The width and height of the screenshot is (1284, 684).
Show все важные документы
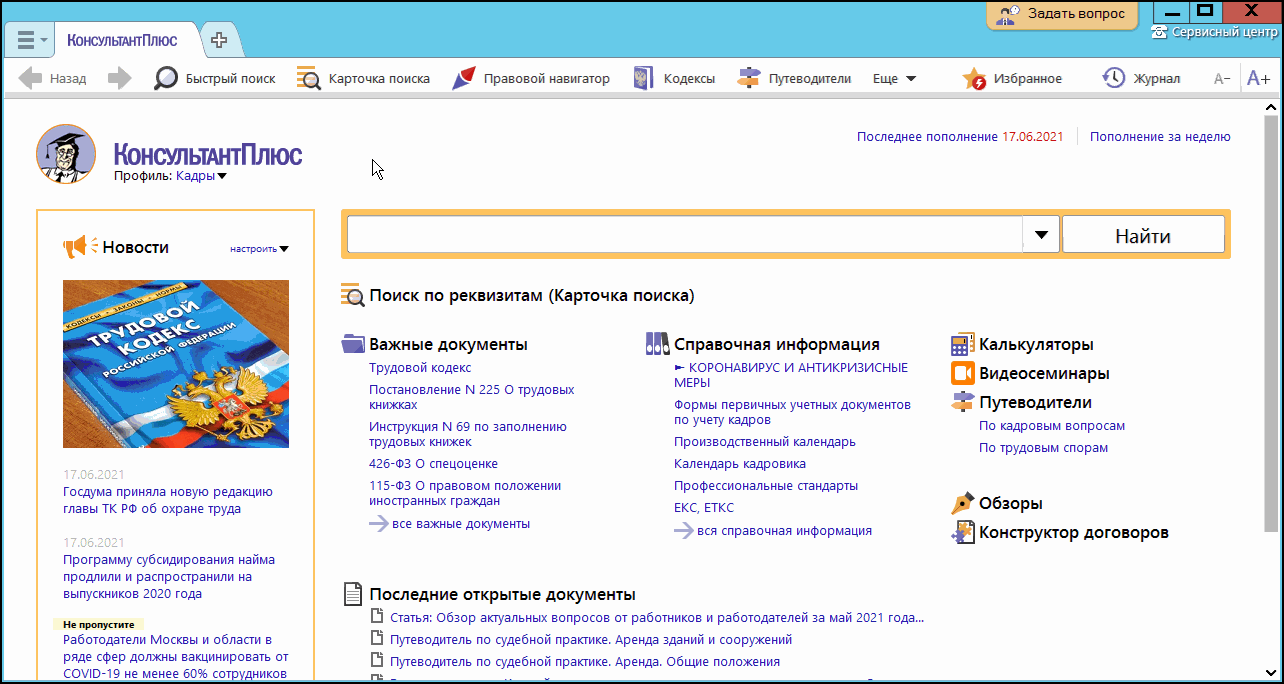click(461, 523)
